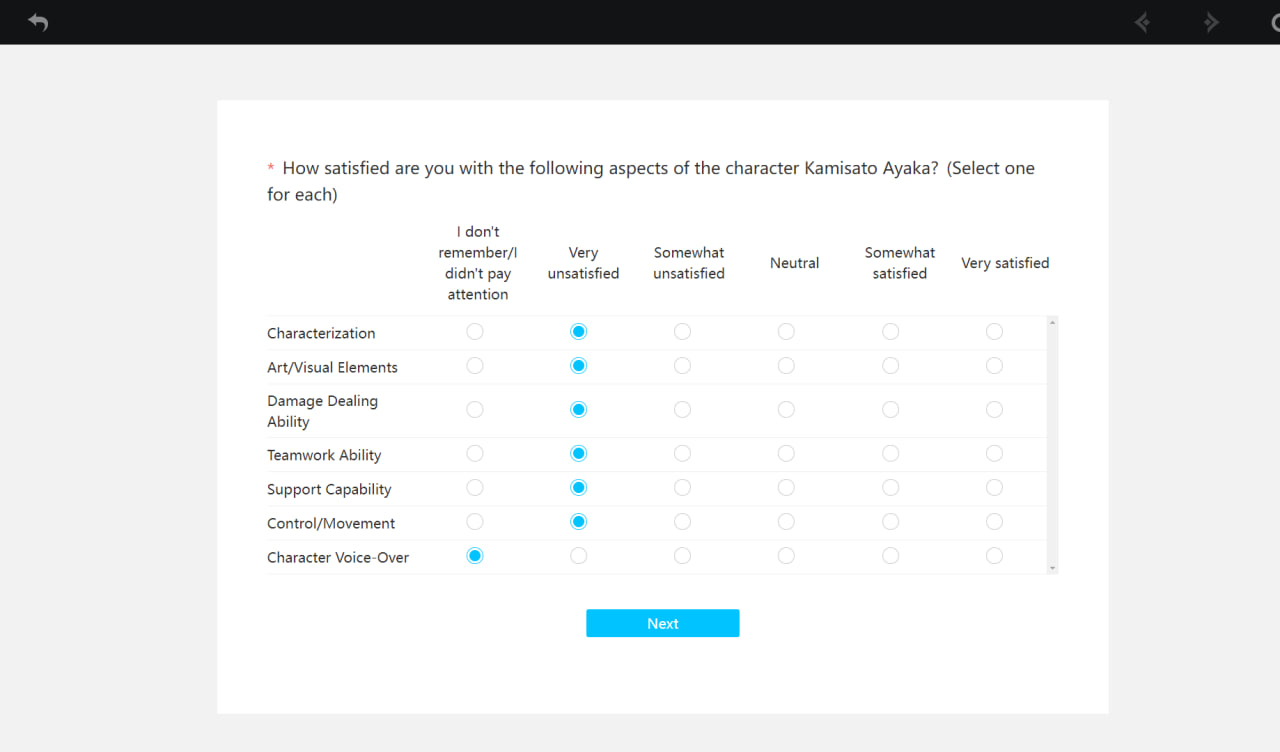Select Very unsatisfied for Damage Dealing Ability
The image size is (1280, 752).
point(579,410)
